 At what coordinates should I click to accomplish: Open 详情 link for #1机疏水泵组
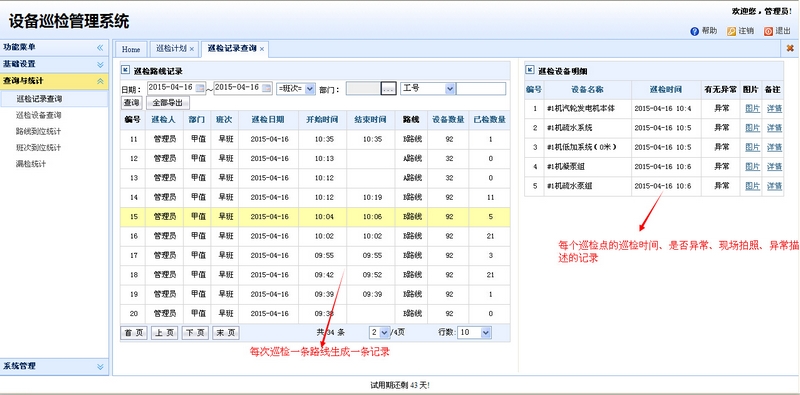[774, 186]
